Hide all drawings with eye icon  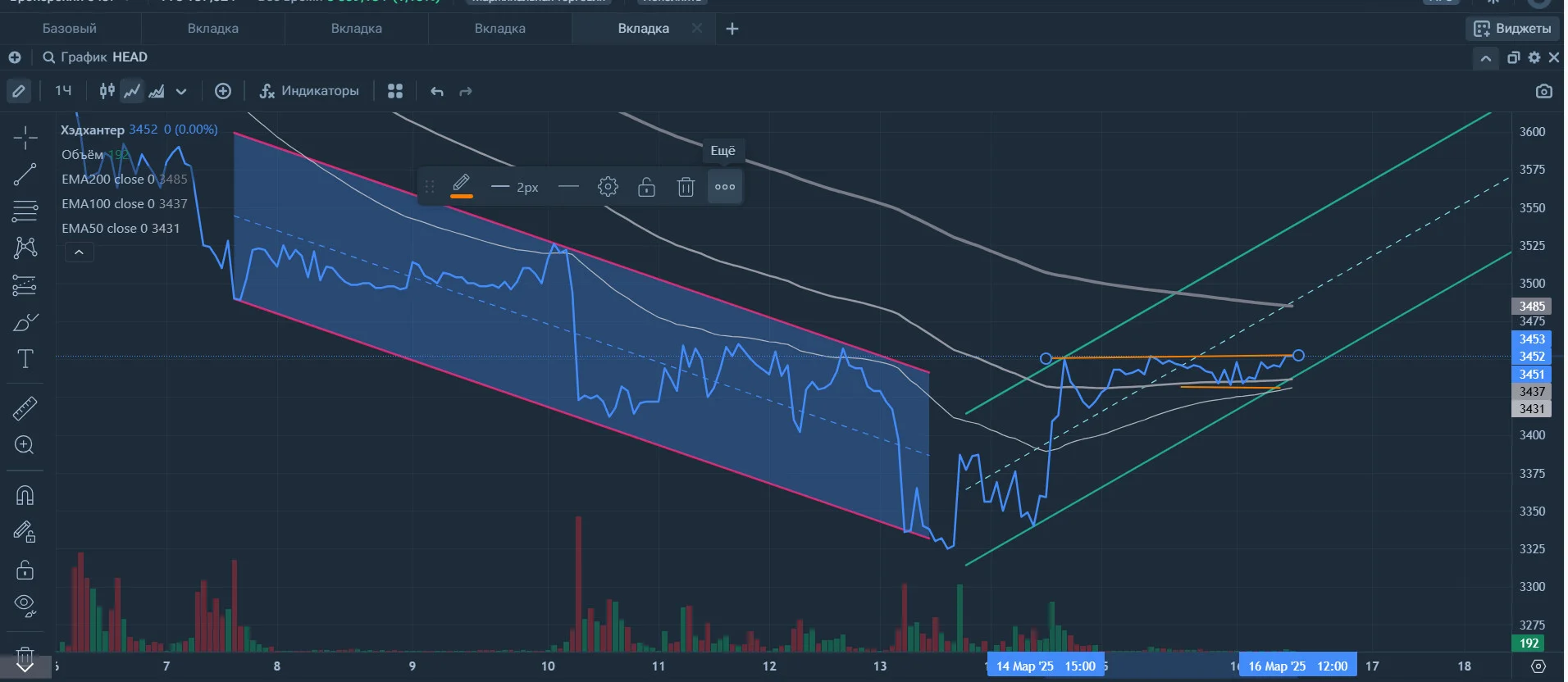[x=25, y=606]
